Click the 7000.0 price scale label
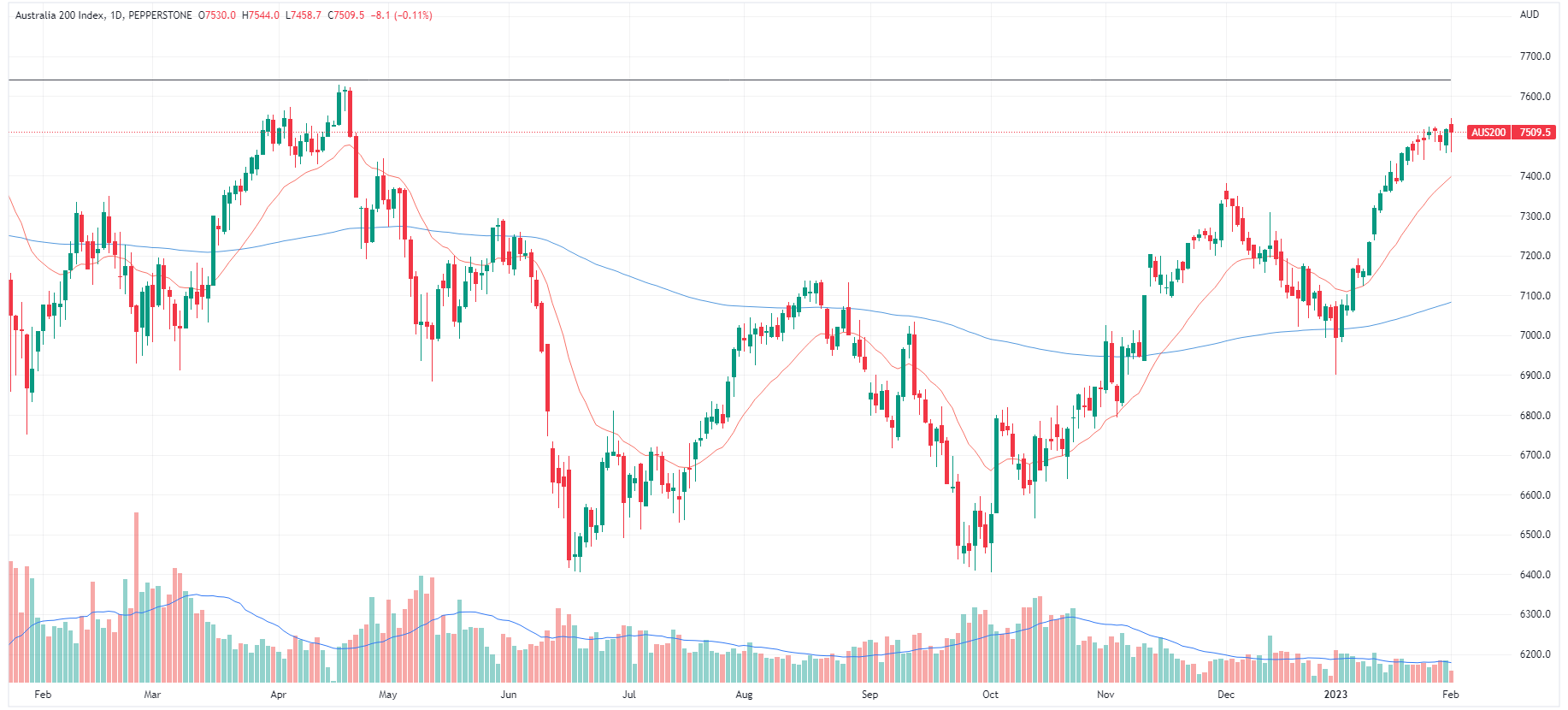 click(1536, 335)
